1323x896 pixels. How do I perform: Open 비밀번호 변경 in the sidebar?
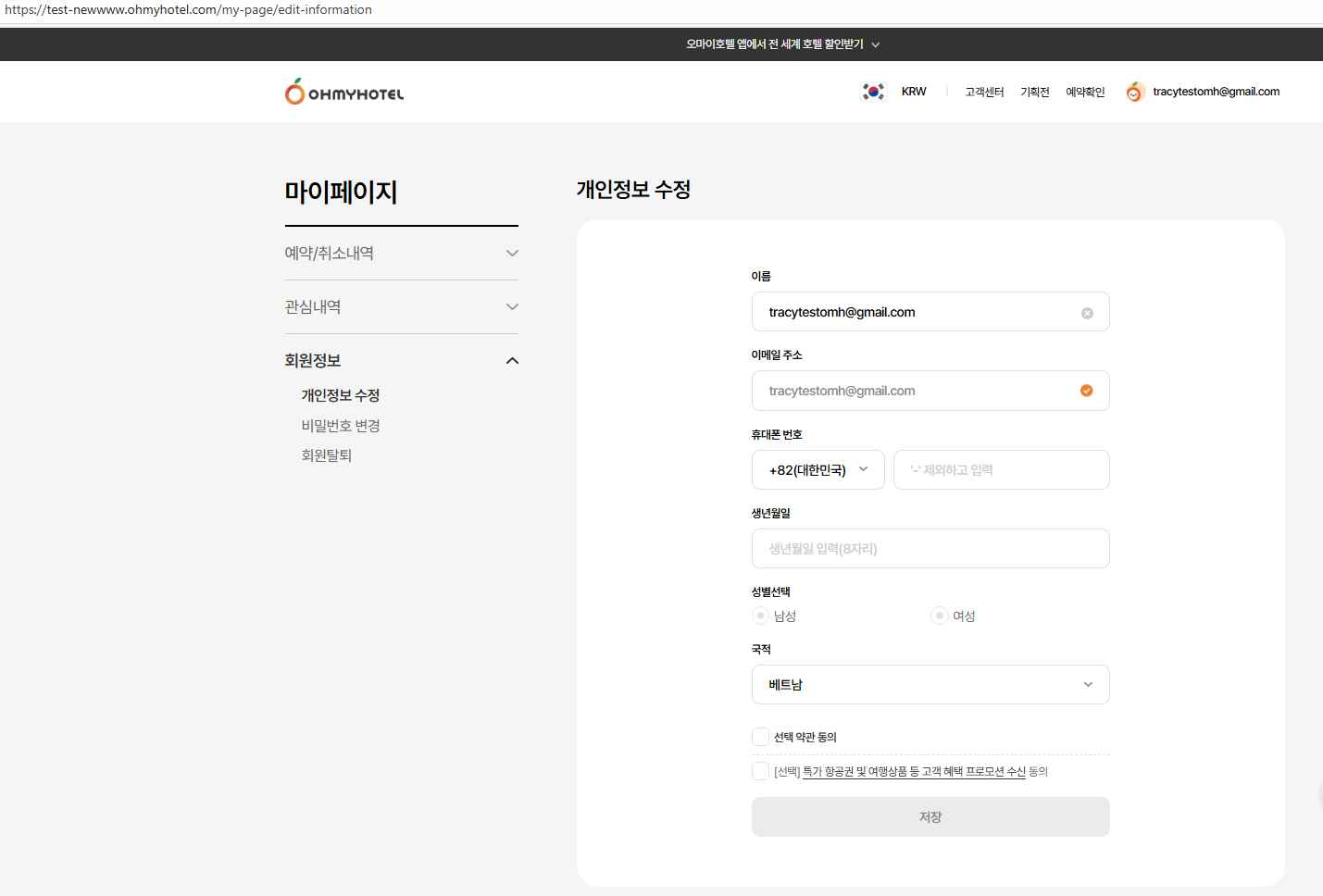click(x=341, y=426)
